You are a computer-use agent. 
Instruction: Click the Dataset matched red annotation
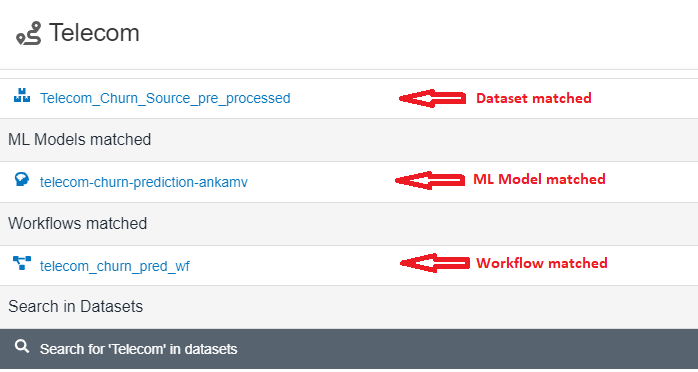(534, 98)
